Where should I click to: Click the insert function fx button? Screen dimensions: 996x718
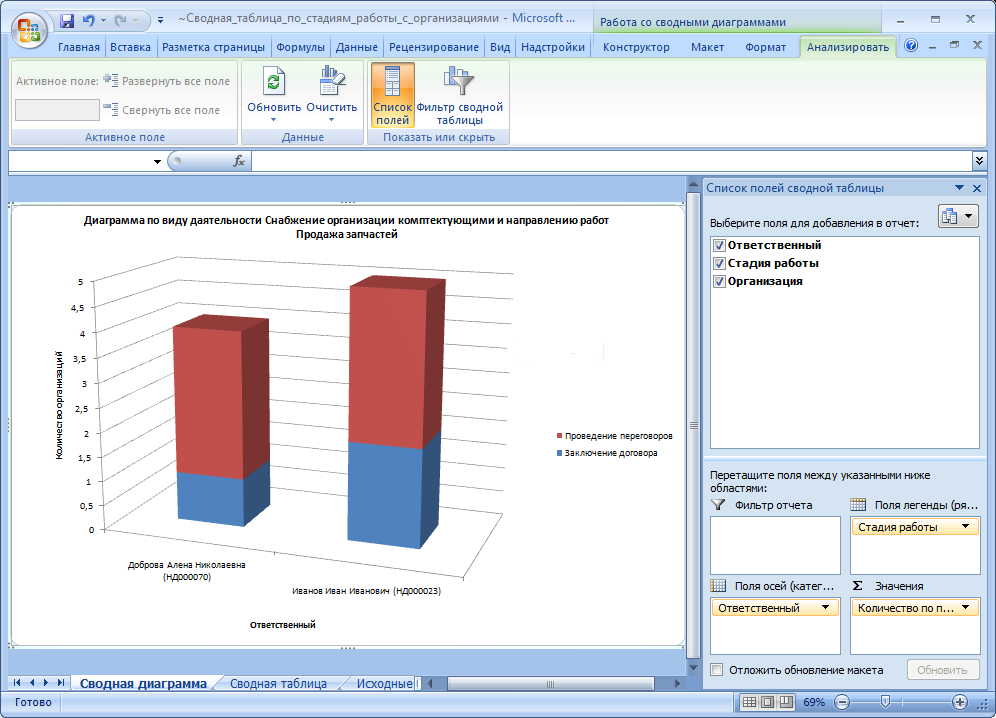[x=239, y=161]
